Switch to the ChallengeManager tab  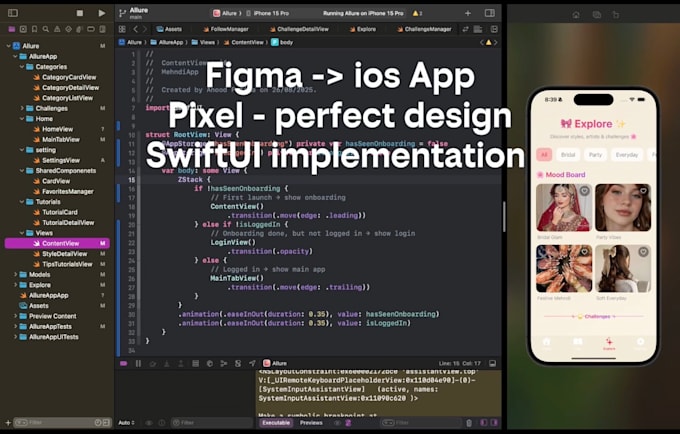(424, 29)
